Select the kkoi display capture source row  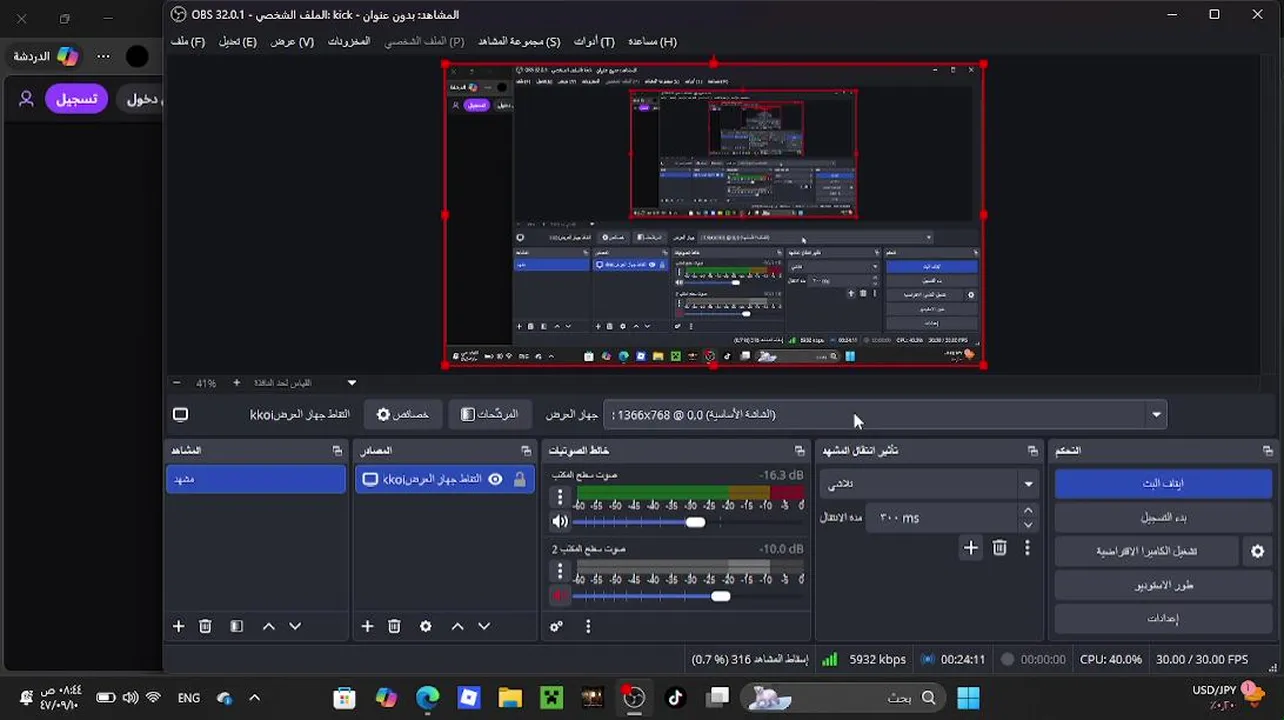tap(444, 479)
